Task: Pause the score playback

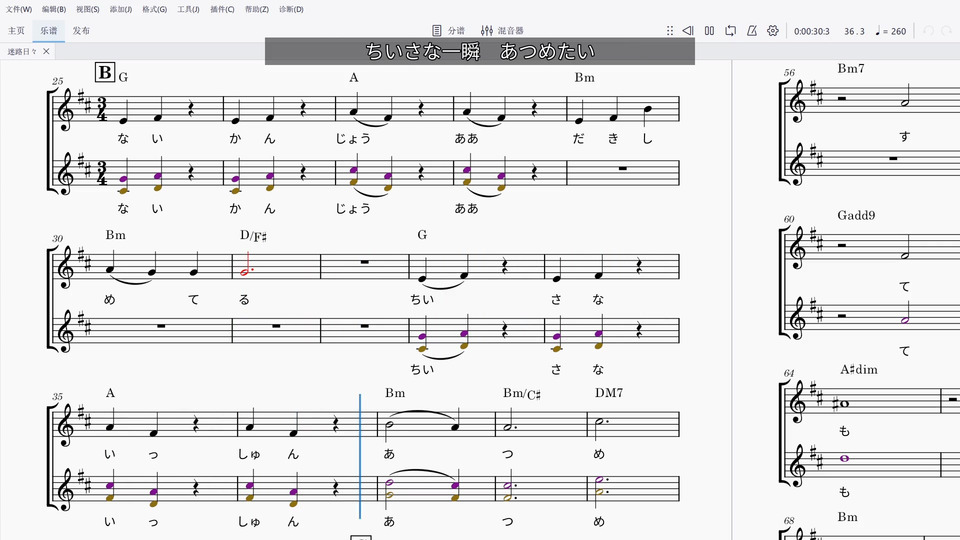Action: [x=709, y=31]
